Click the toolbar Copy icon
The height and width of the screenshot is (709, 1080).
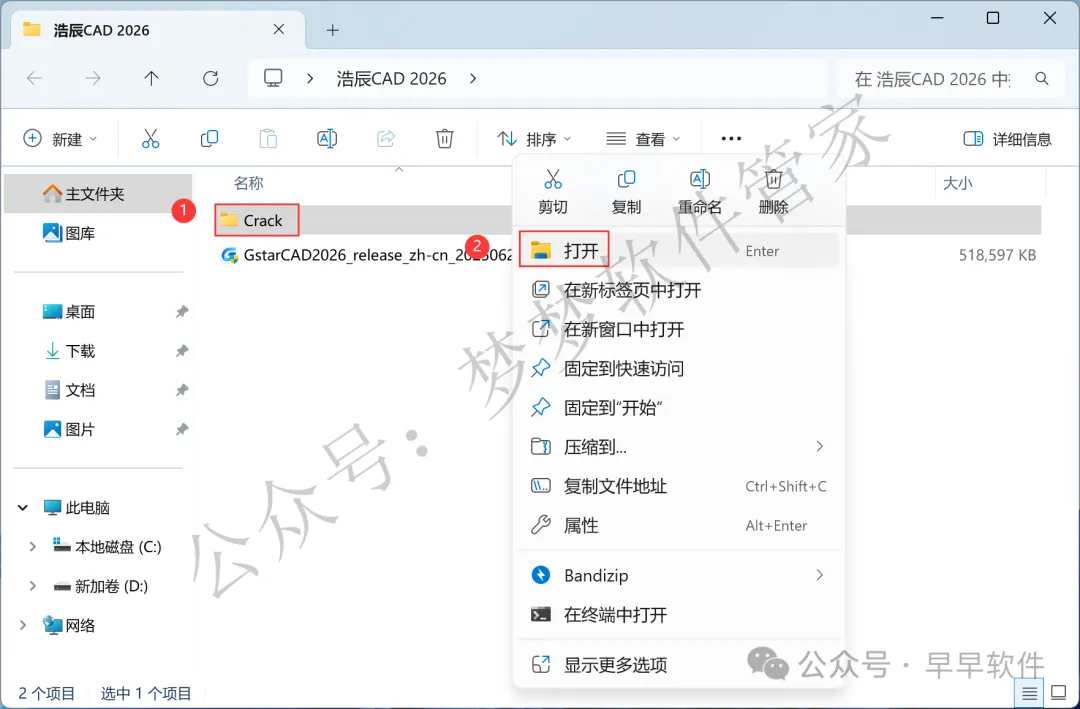[209, 138]
